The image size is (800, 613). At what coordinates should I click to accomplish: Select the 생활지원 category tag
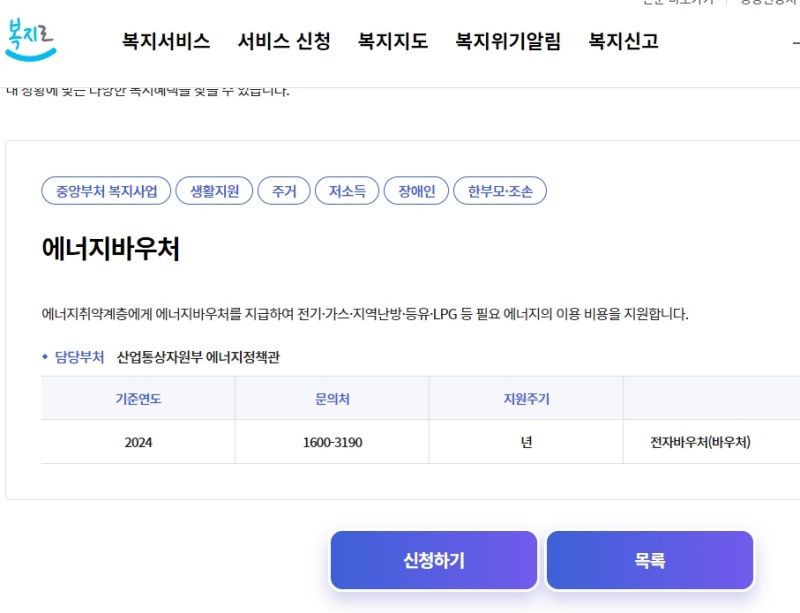pos(214,191)
